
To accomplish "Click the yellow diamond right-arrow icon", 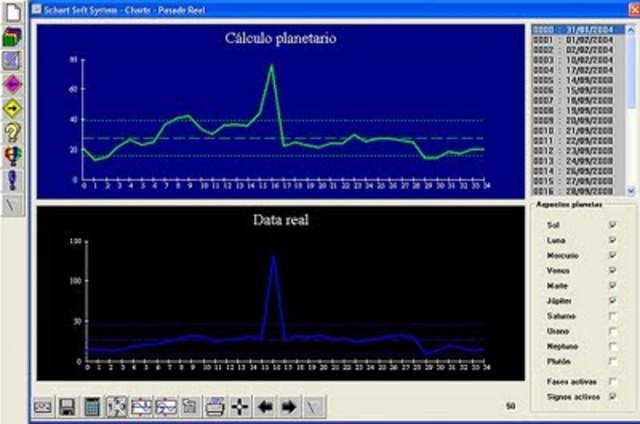I will pyautogui.click(x=13, y=109).
